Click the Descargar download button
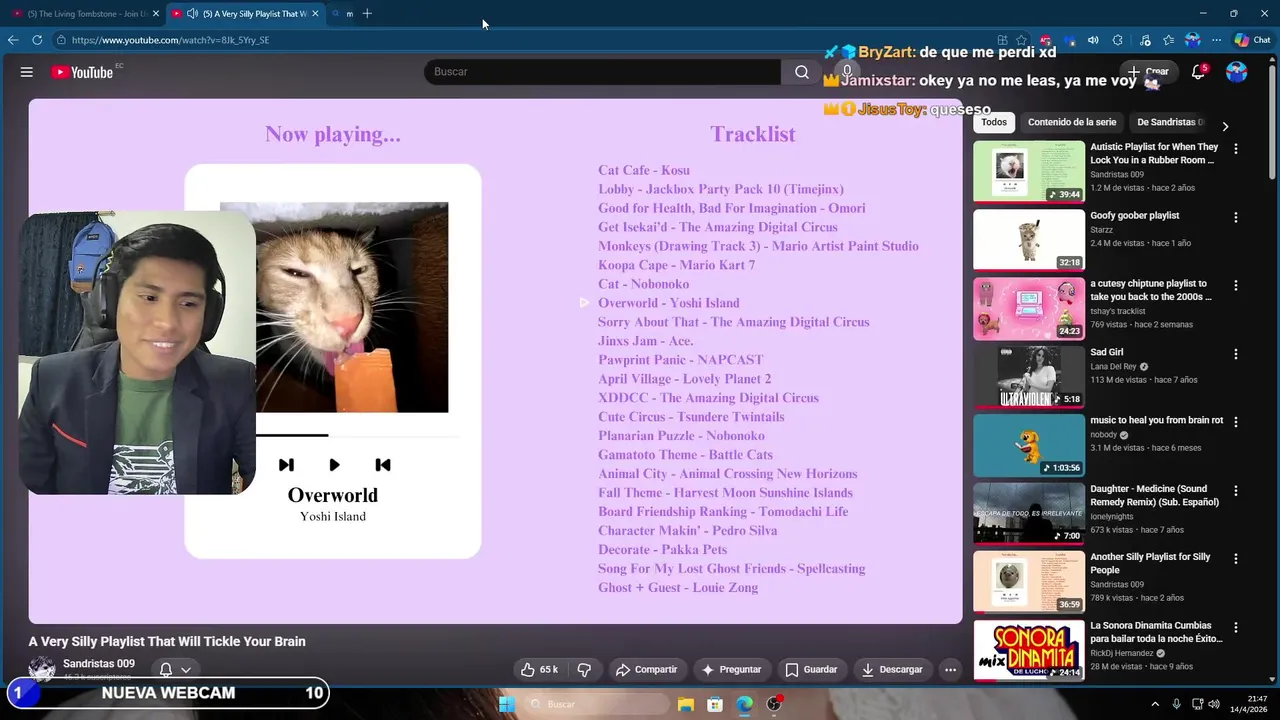This screenshot has width=1280, height=720. (892, 669)
